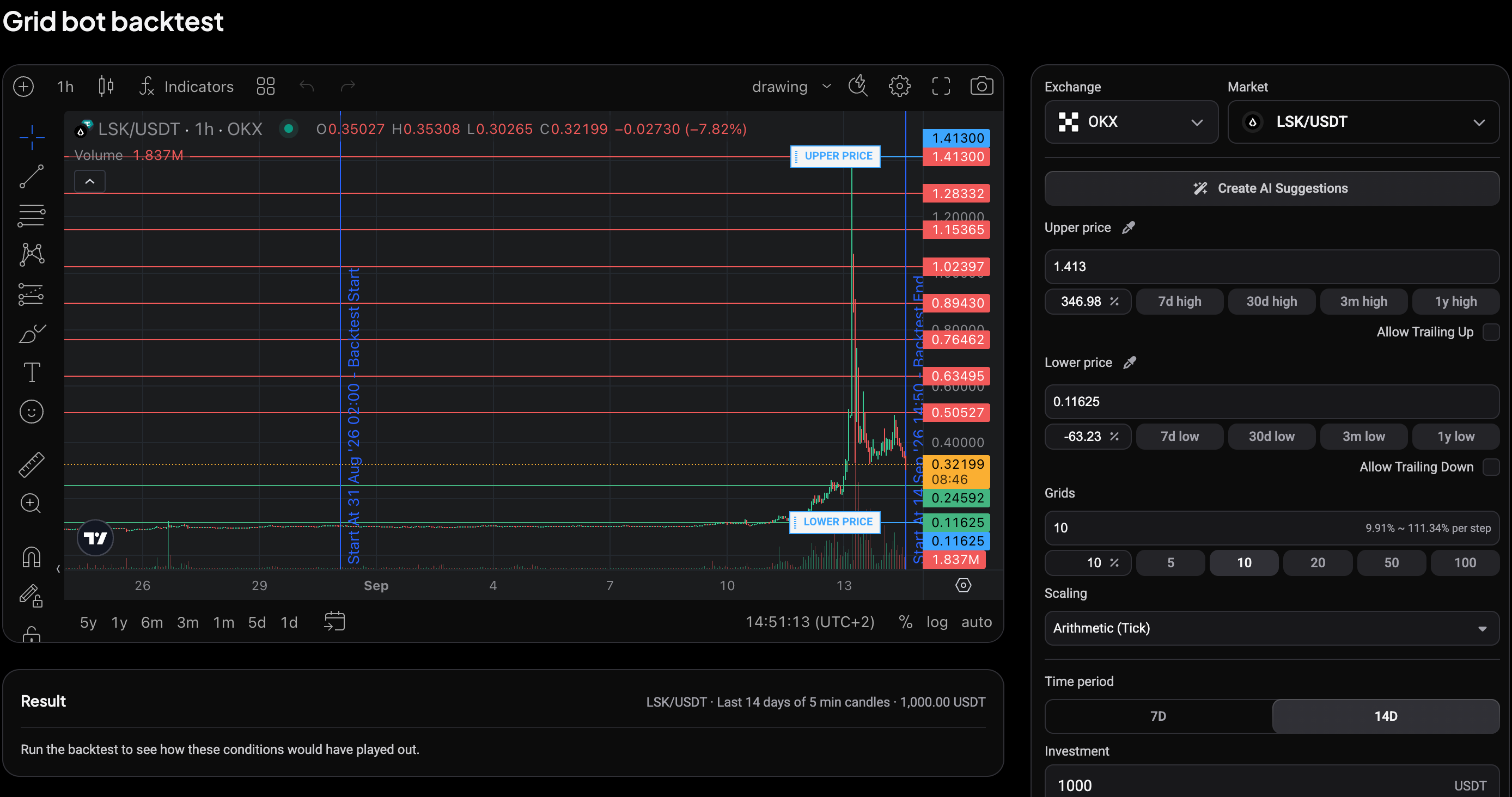
Task: Open the pattern drawing tools
Action: pos(32,254)
